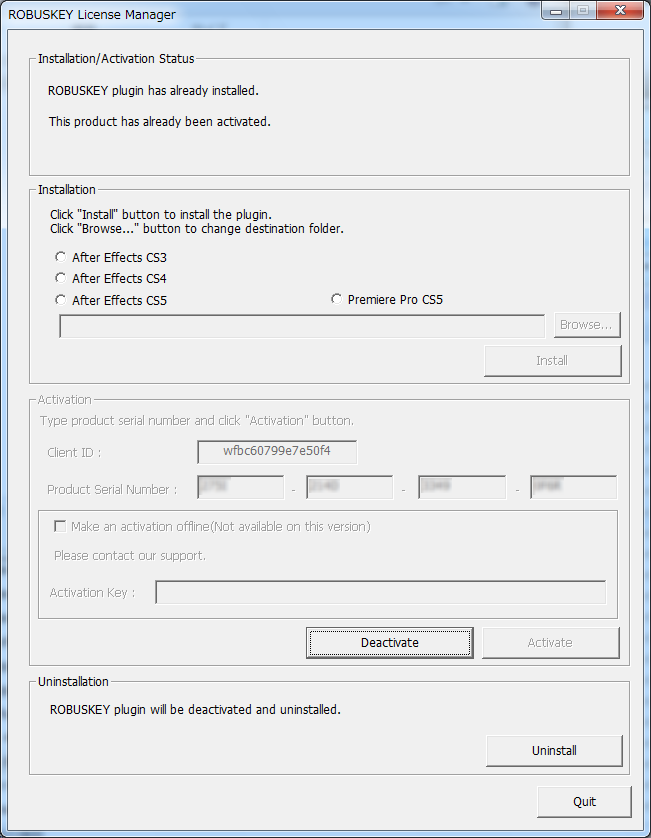Click the Client ID field
651x838 pixels.
point(277,452)
